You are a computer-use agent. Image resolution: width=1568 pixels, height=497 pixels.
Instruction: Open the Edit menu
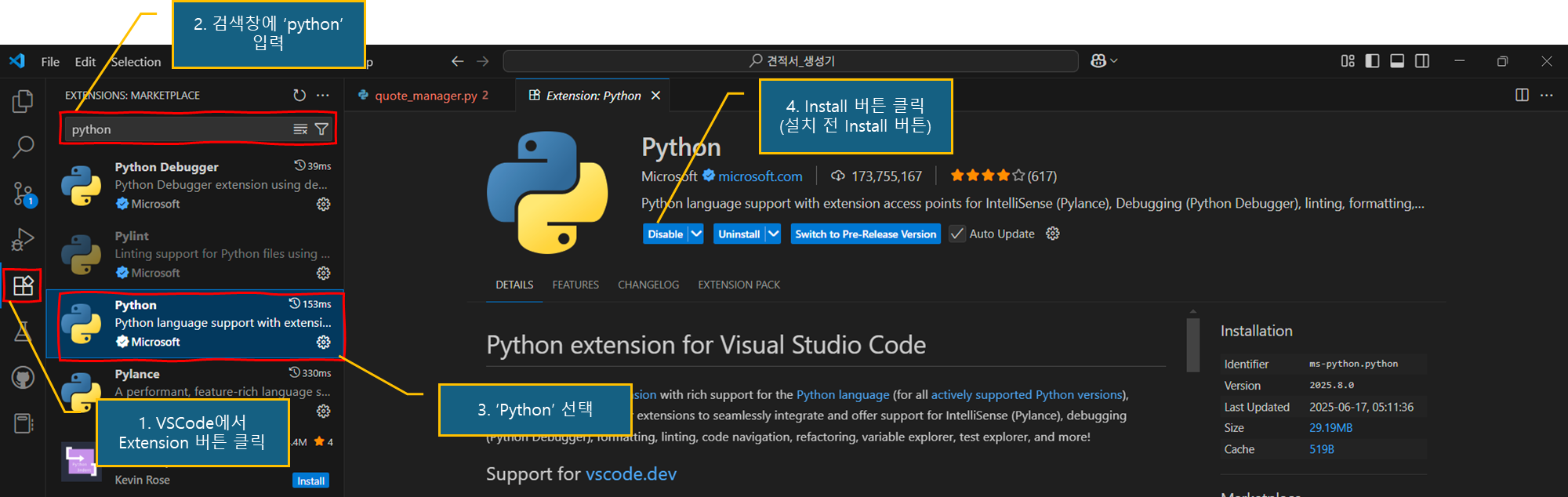coord(85,62)
